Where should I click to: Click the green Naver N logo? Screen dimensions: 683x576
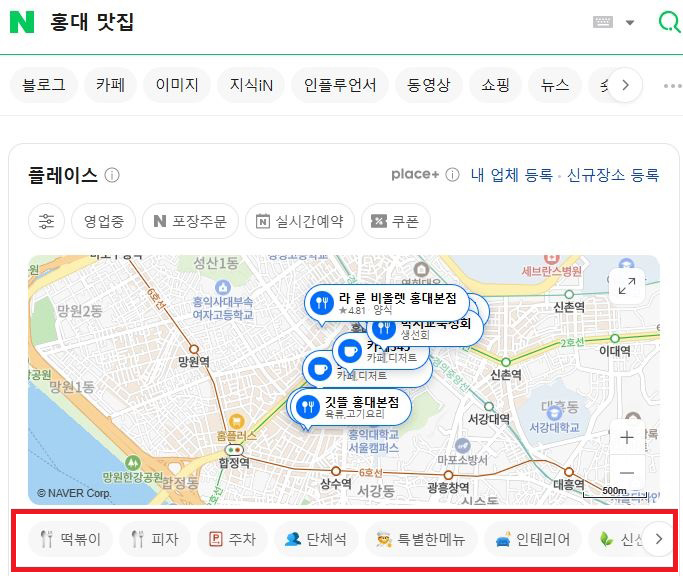22,22
